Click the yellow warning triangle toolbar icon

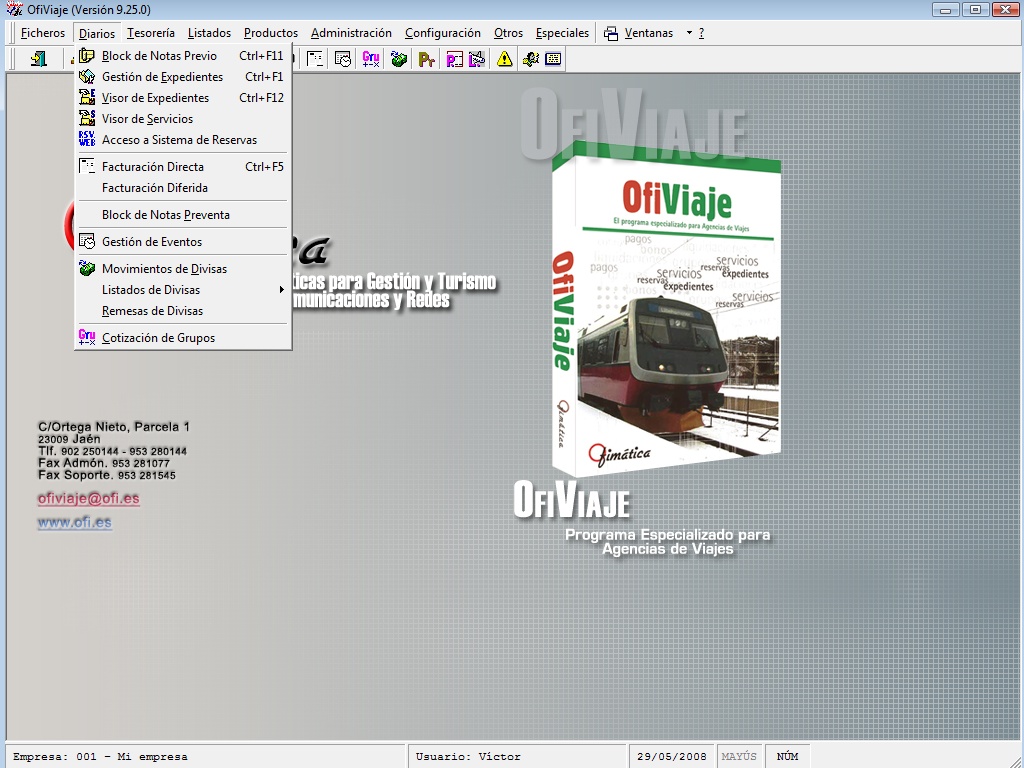coord(505,59)
